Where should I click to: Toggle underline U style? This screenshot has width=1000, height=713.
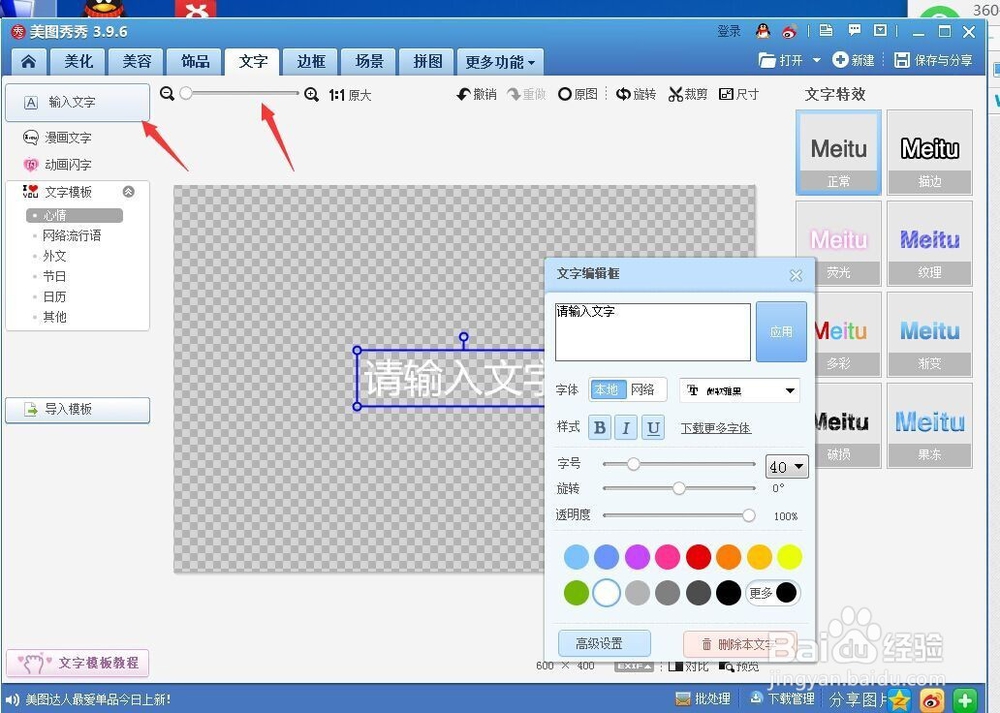(653, 427)
